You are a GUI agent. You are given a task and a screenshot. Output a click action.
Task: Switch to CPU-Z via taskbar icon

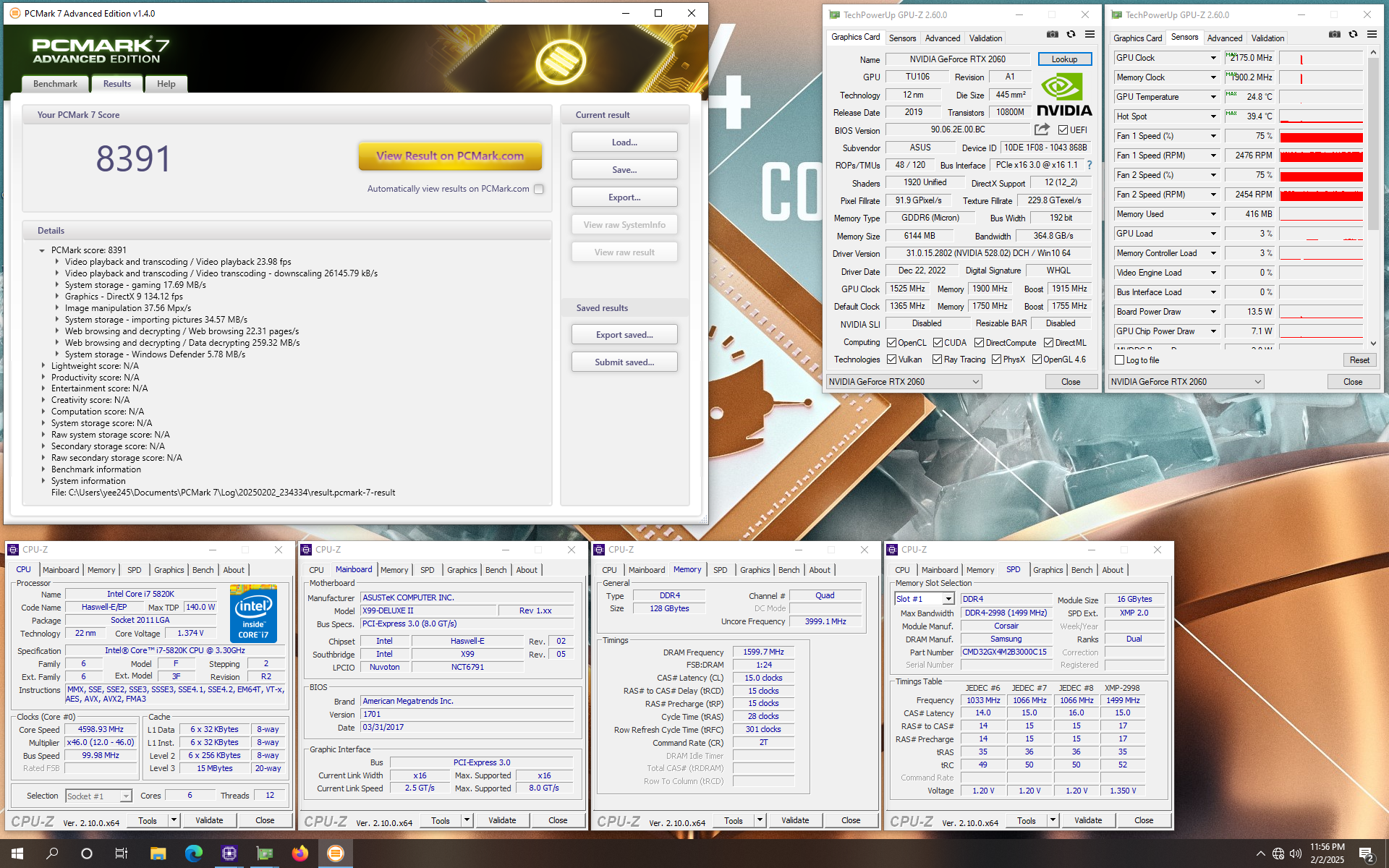[x=229, y=854]
